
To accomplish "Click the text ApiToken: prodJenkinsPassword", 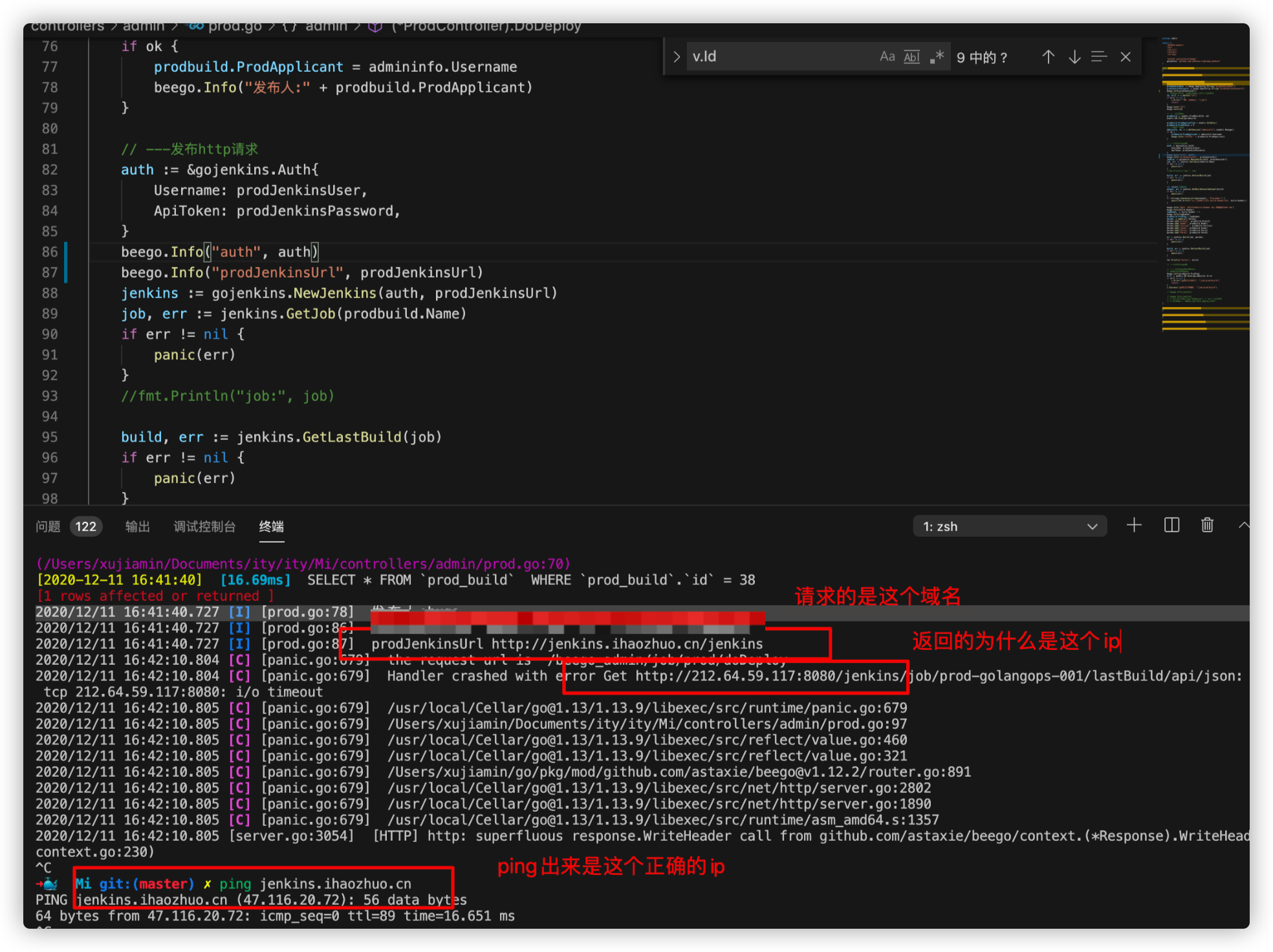I will [277, 211].
